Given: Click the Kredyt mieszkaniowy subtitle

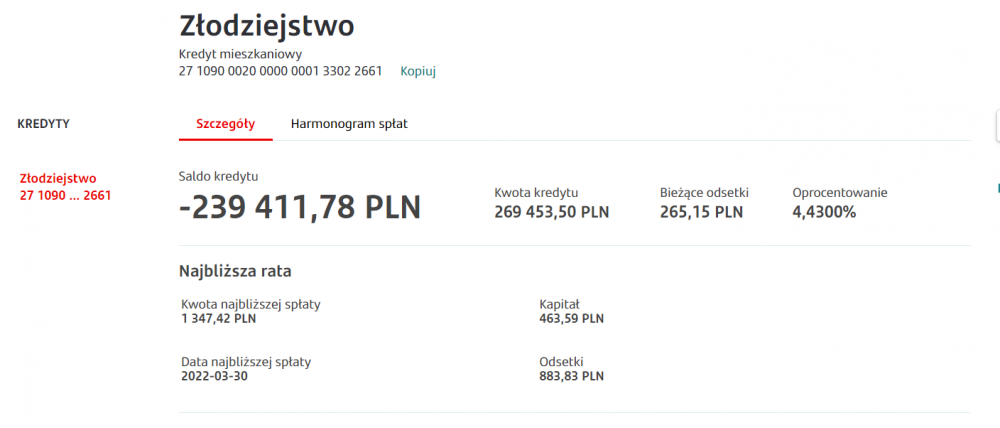Looking at the screenshot, I should pos(240,54).
